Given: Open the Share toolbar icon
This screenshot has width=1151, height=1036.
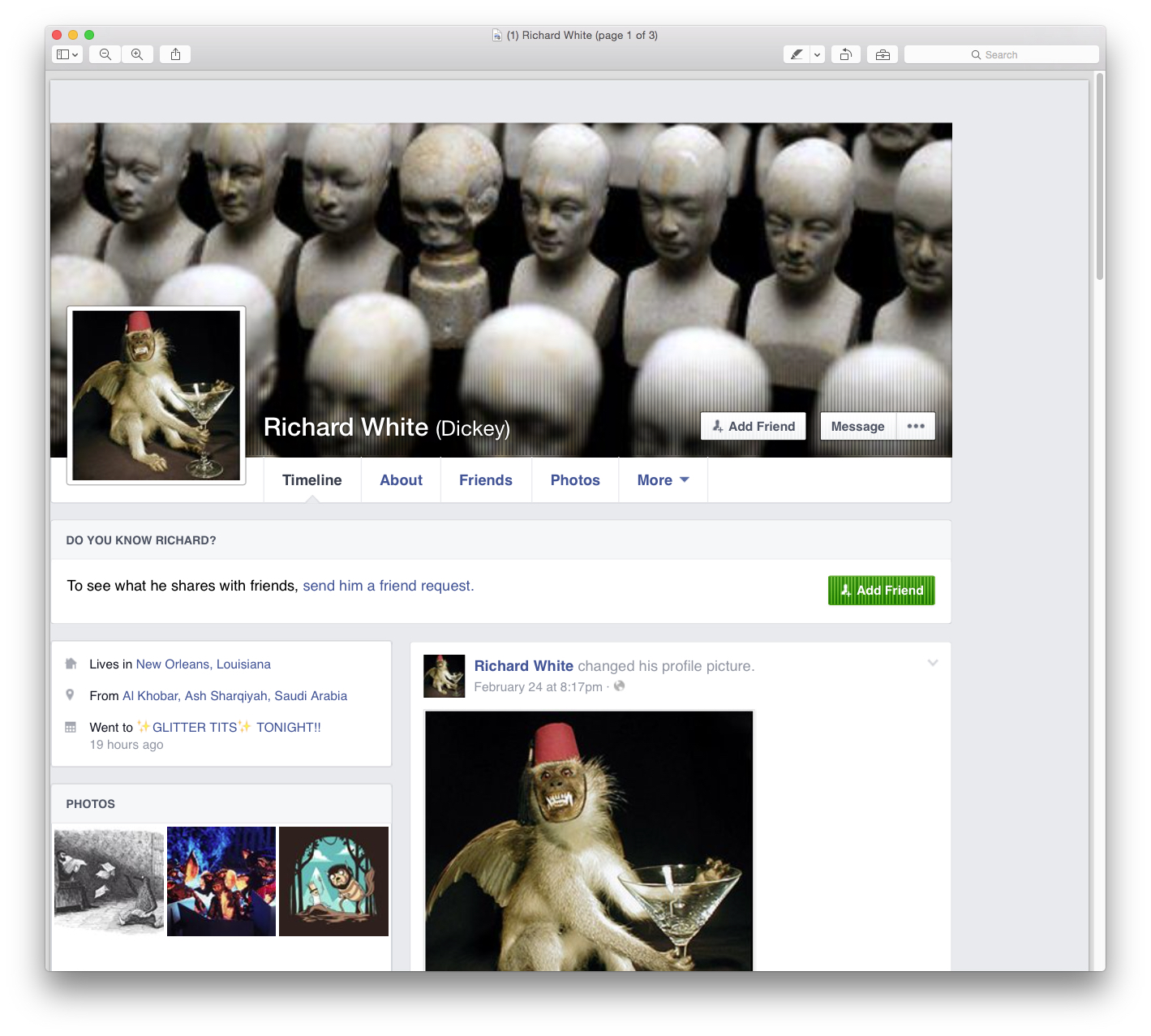Looking at the screenshot, I should 175,54.
